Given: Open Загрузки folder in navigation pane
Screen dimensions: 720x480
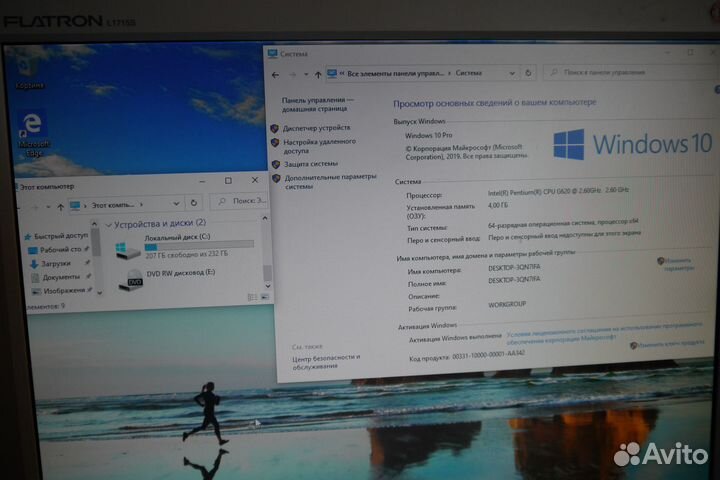Looking at the screenshot, I should [x=56, y=263].
